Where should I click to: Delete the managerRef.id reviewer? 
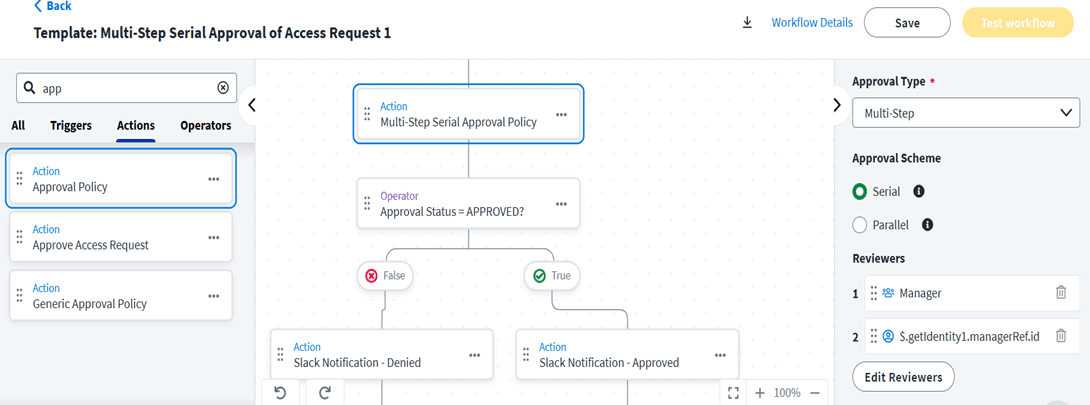(1061, 337)
